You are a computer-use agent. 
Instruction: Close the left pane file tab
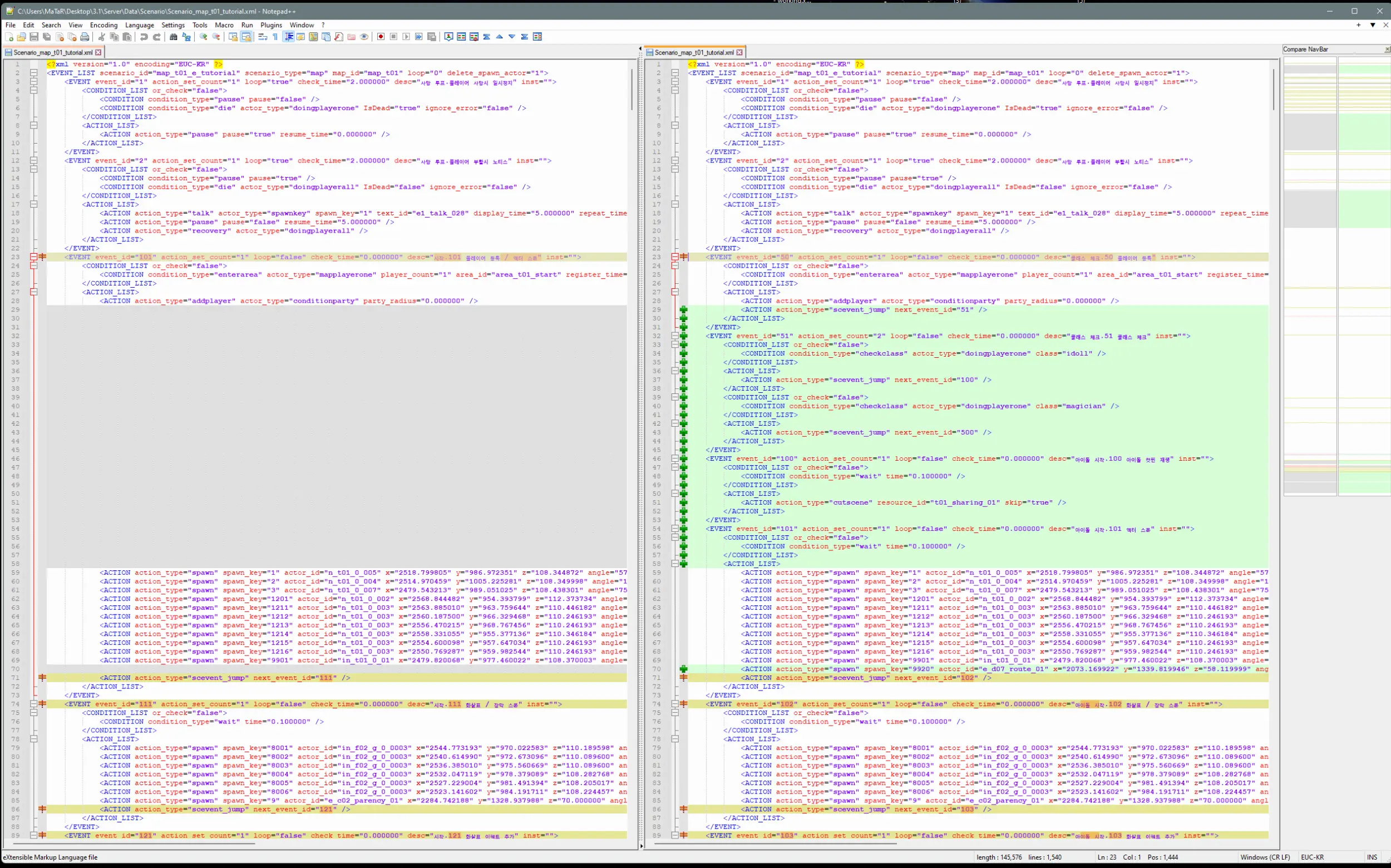click(98, 52)
